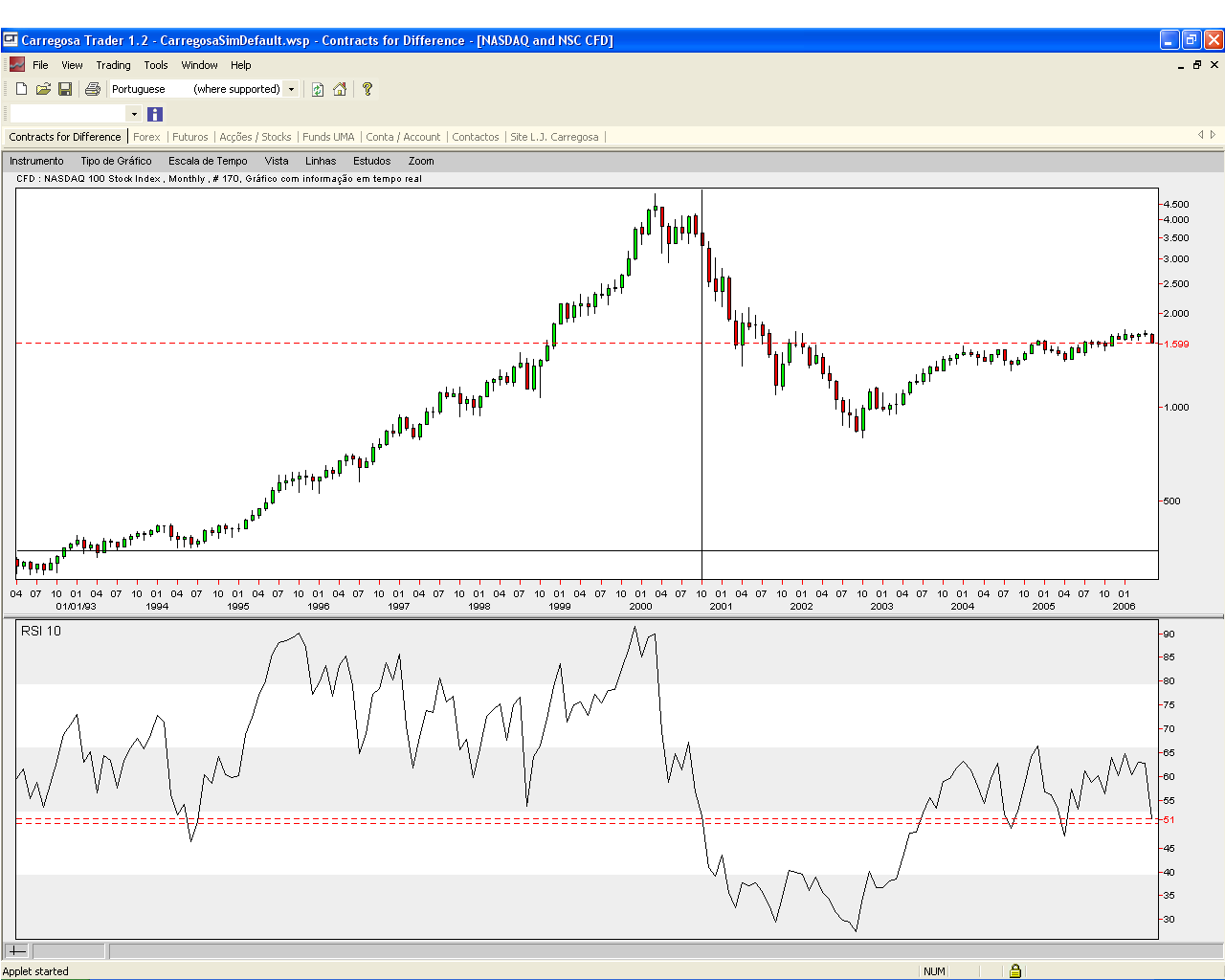Click the refresh page toolbar icon
The width and height of the screenshot is (1225, 980).
[318, 89]
